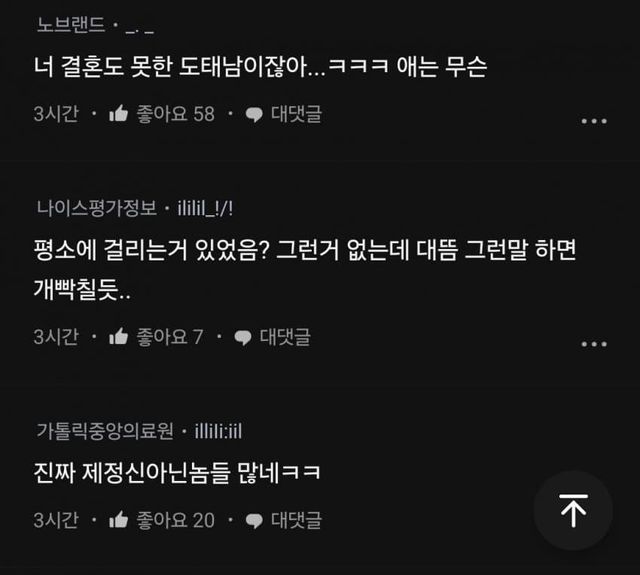
Task: Select the comment text starting with 평소에 걸리는거
Action: (304, 269)
